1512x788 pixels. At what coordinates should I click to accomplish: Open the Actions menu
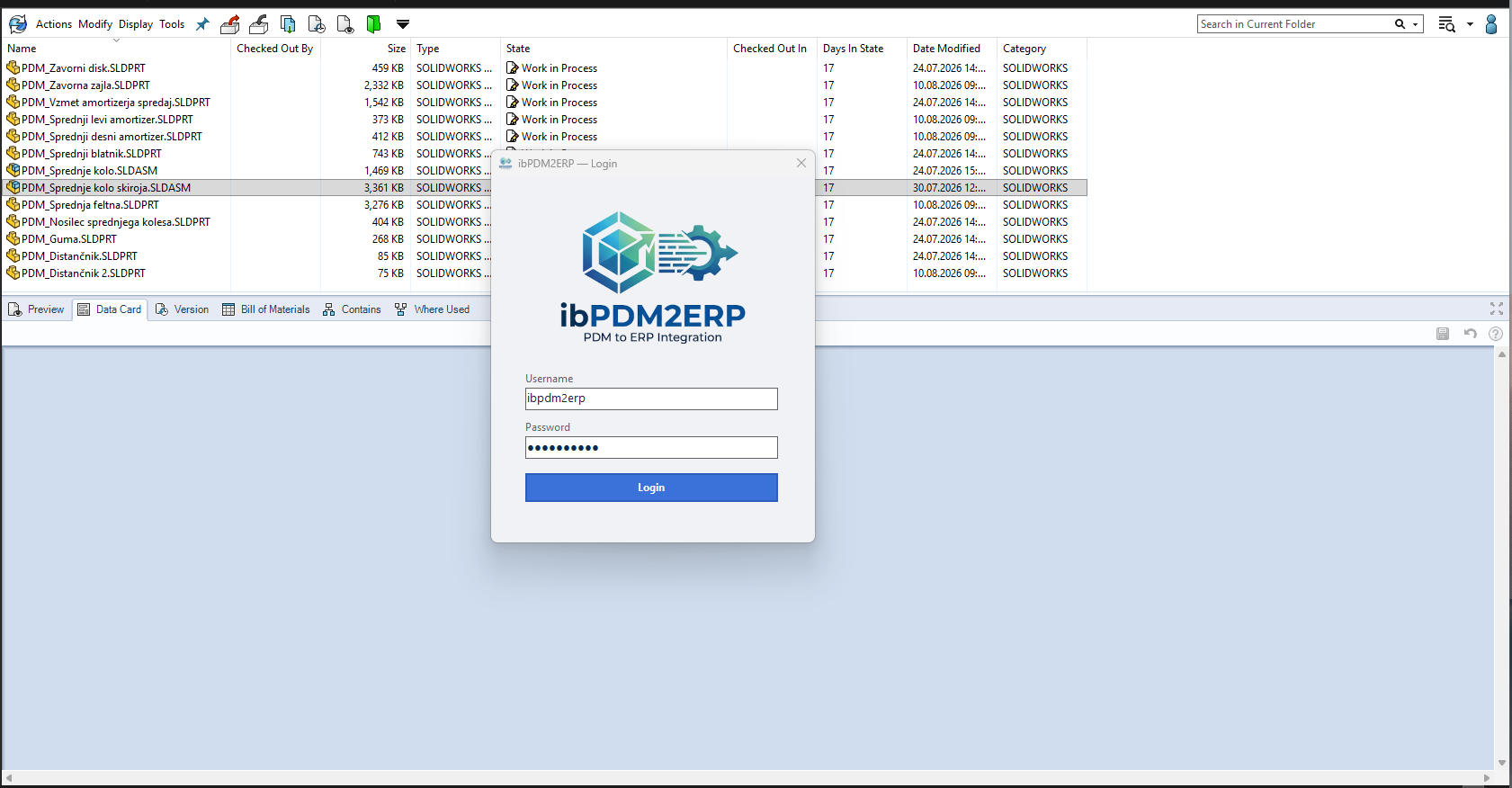point(54,24)
